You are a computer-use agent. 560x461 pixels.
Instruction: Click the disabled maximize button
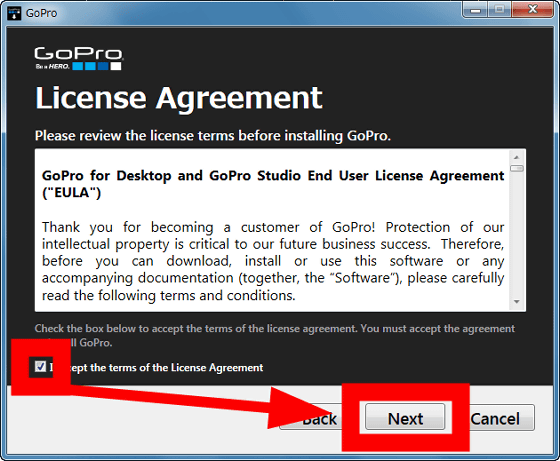pos(500,9)
